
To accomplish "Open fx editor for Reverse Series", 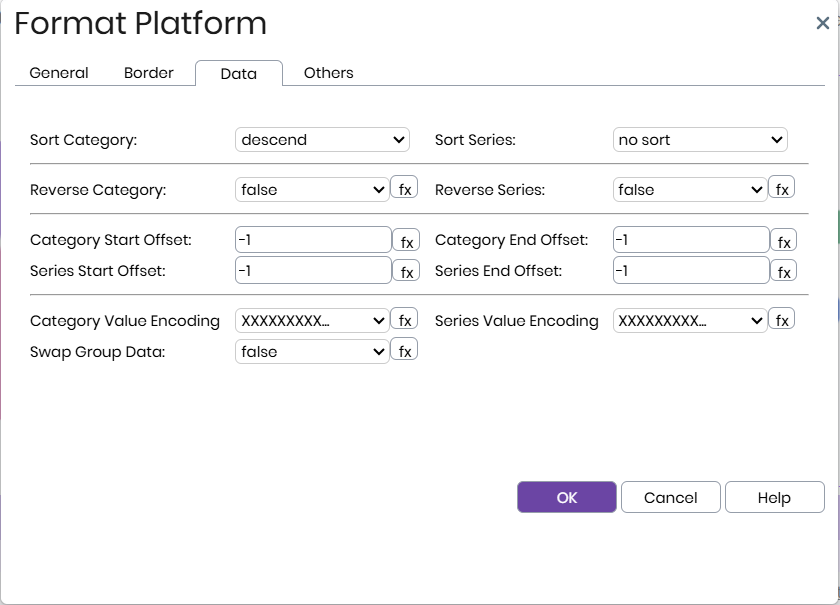I will [x=782, y=188].
